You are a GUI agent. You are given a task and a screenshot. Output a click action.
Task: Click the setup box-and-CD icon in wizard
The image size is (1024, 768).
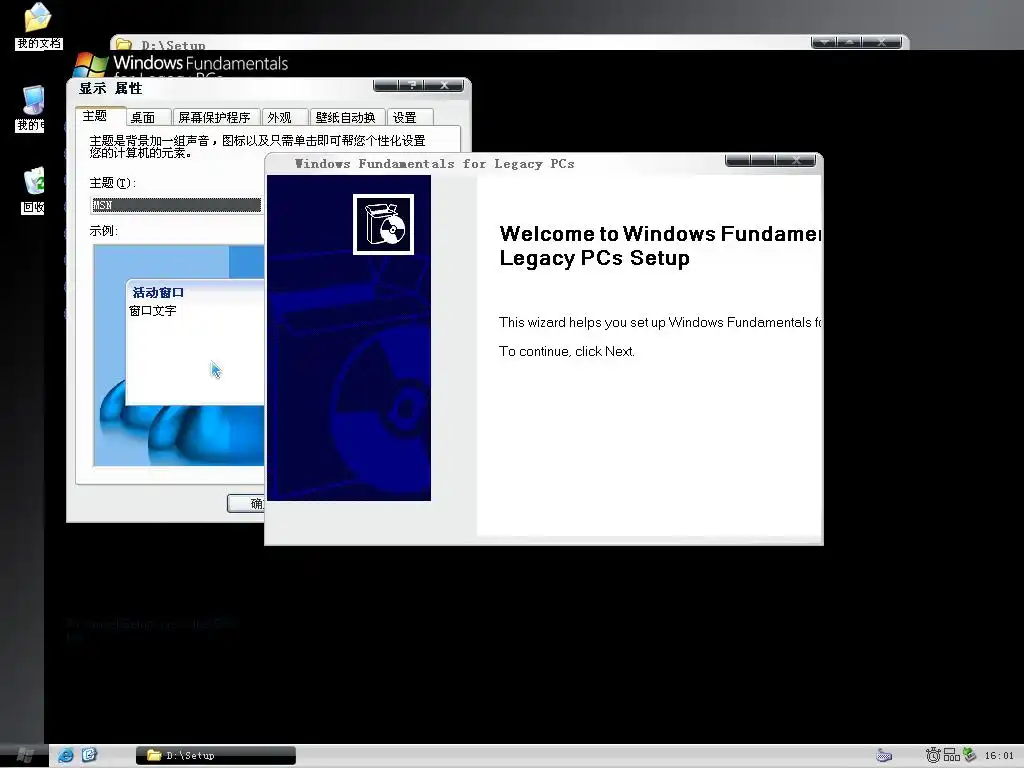click(x=383, y=225)
